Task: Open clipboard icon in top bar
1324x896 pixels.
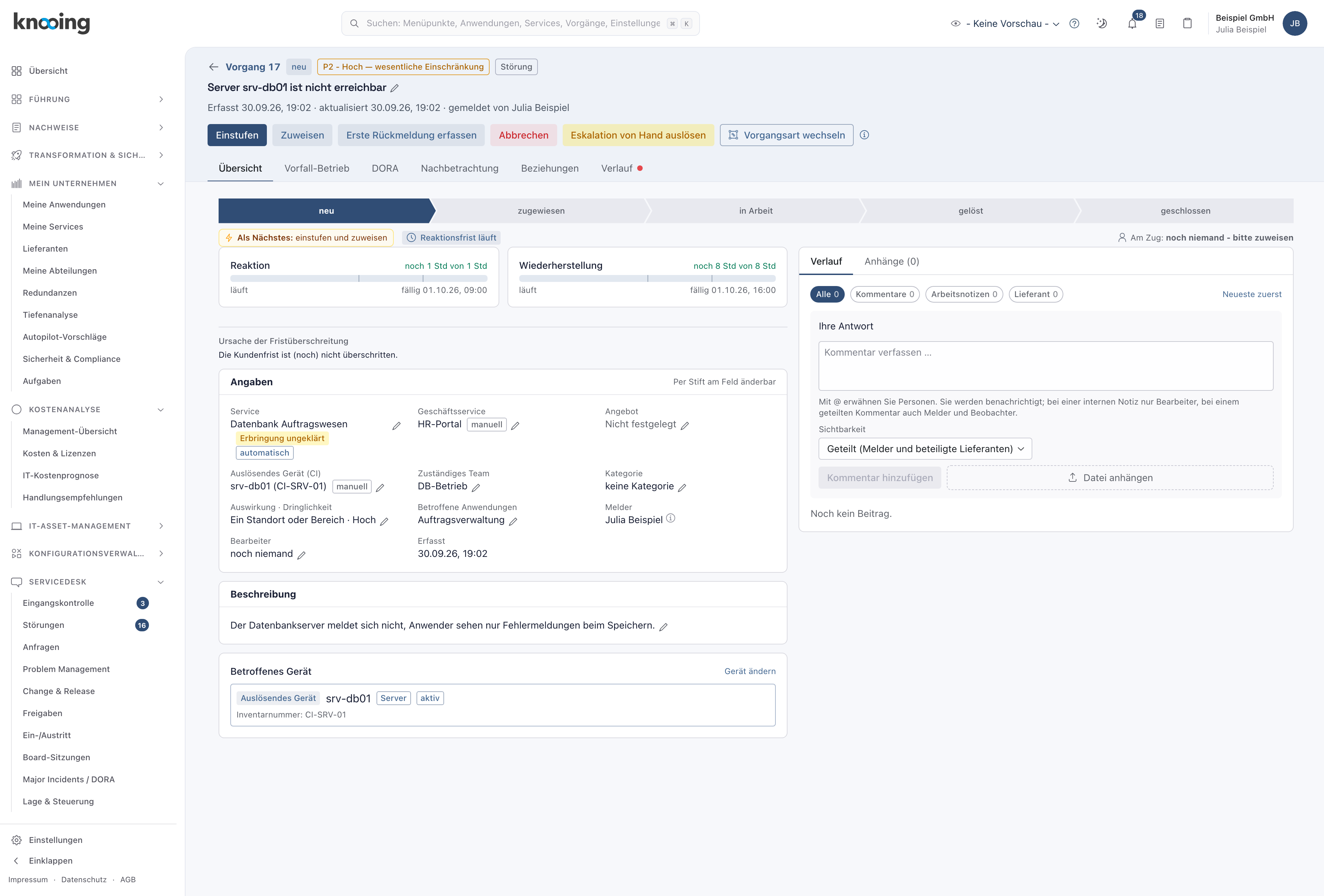Action: (x=1187, y=23)
